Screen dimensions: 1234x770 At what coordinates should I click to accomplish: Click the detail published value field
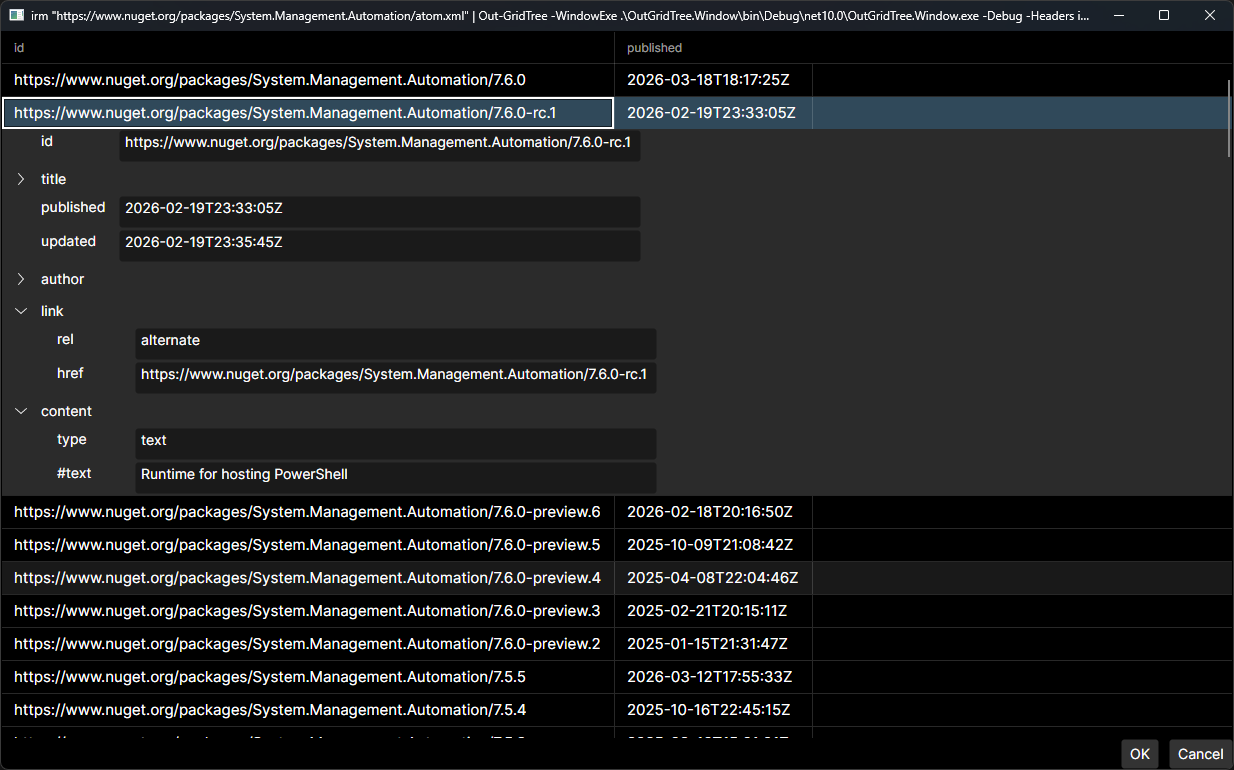click(380, 211)
